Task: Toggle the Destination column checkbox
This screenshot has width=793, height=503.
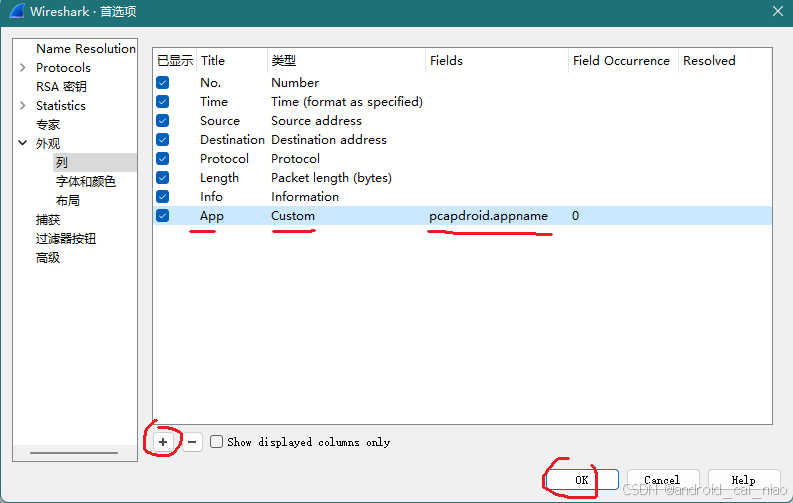Action: pos(162,140)
